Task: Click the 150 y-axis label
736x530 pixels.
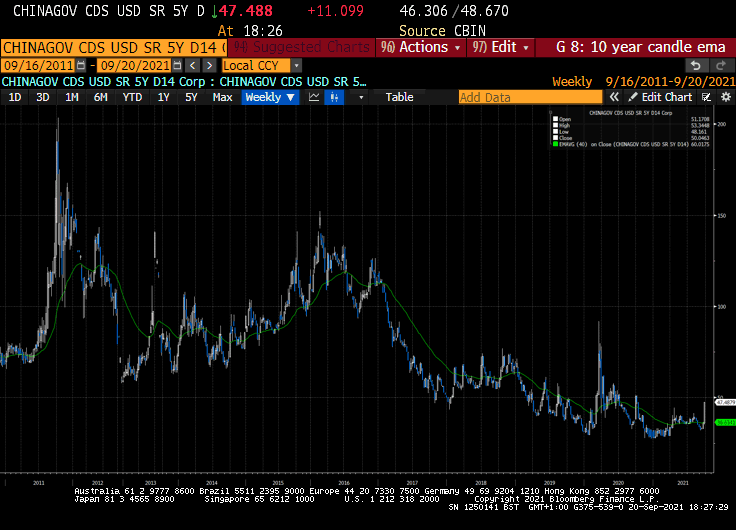Action: click(x=721, y=216)
